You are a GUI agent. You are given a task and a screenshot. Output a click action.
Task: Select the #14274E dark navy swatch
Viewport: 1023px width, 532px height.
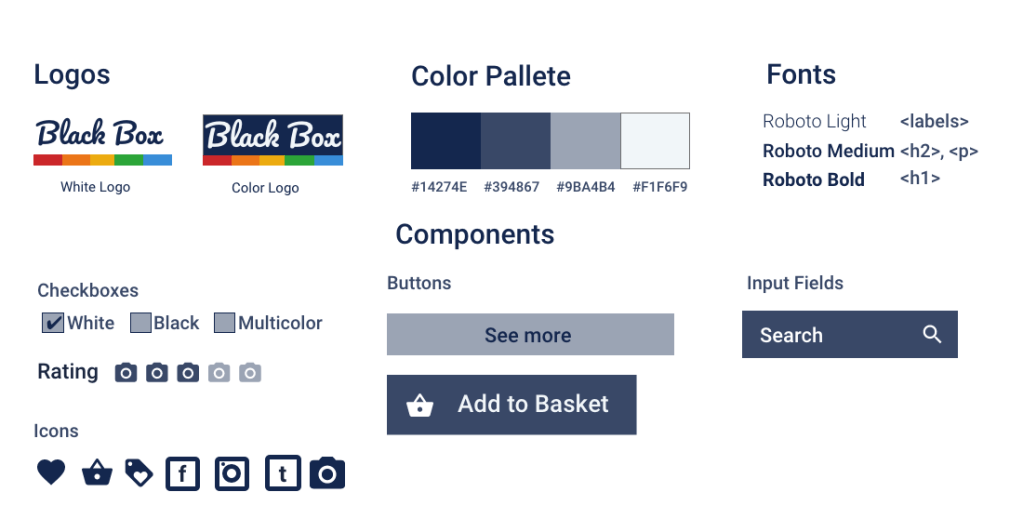click(x=446, y=141)
